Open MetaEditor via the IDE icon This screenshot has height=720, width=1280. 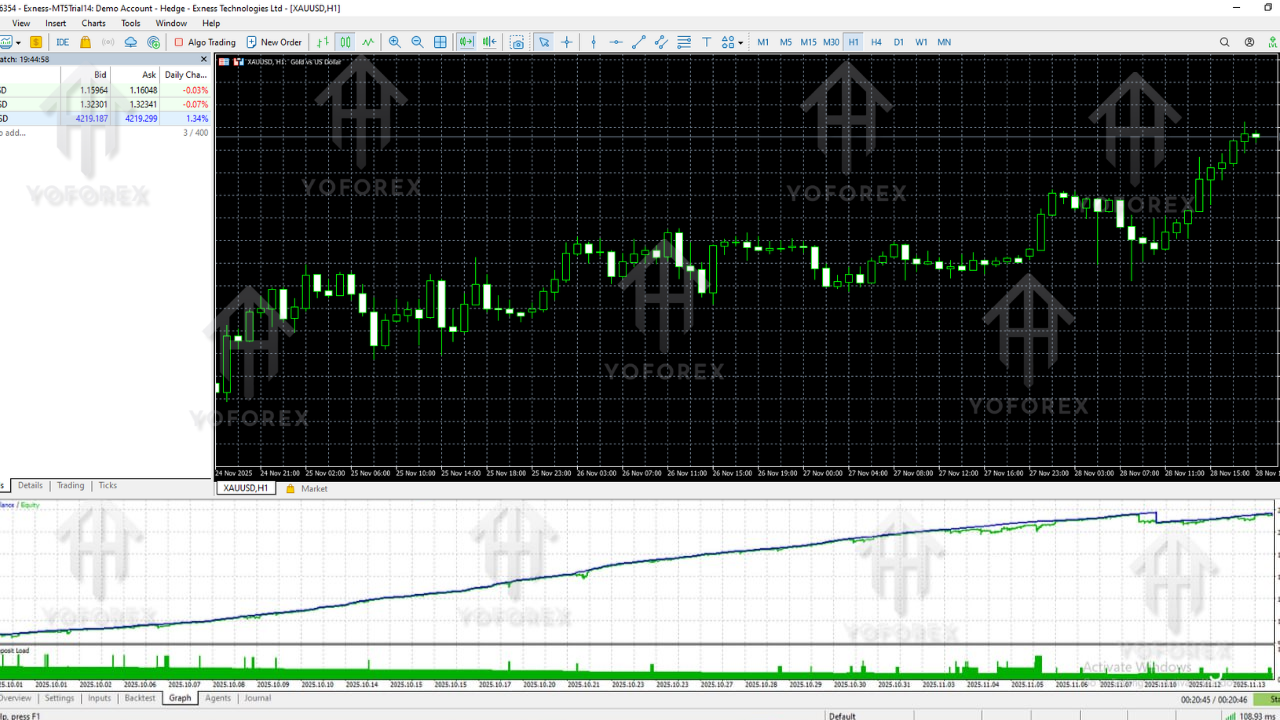pos(62,41)
